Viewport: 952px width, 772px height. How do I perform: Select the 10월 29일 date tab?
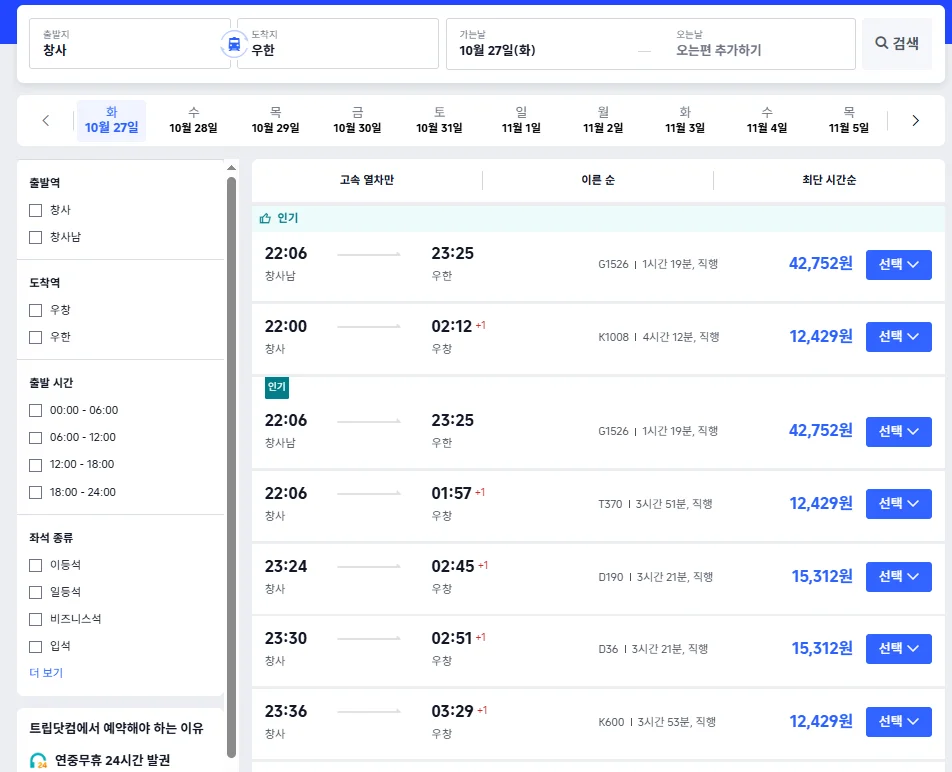click(275, 120)
